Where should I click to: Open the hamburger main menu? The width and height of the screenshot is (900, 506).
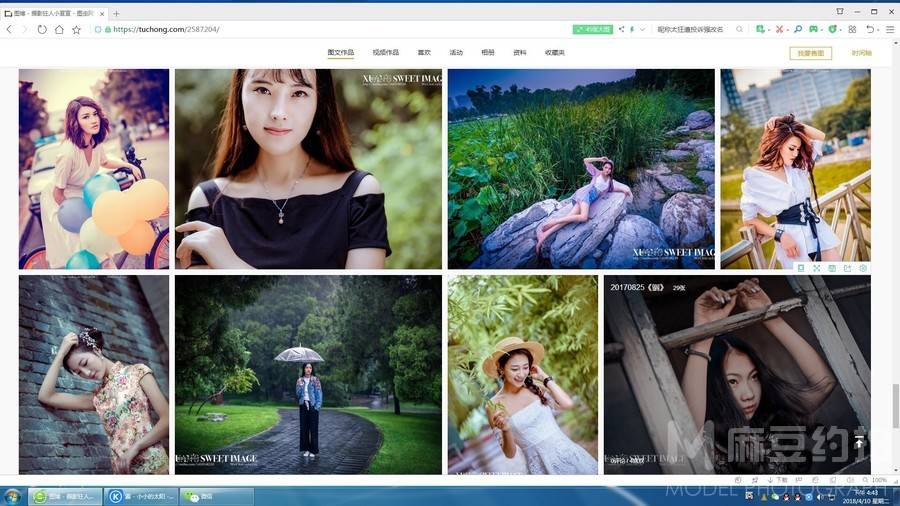coord(890,29)
